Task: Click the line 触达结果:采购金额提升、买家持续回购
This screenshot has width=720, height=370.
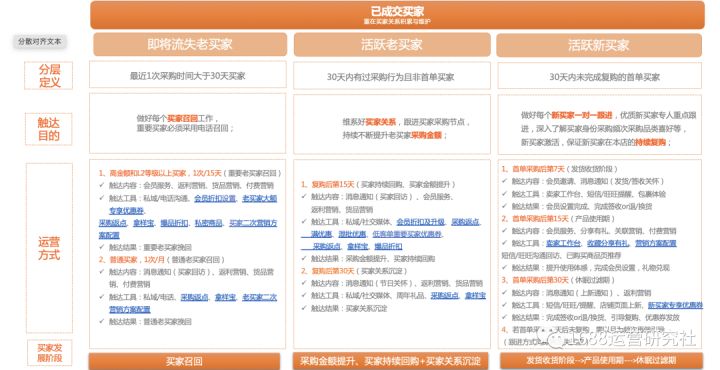Action: (373, 259)
